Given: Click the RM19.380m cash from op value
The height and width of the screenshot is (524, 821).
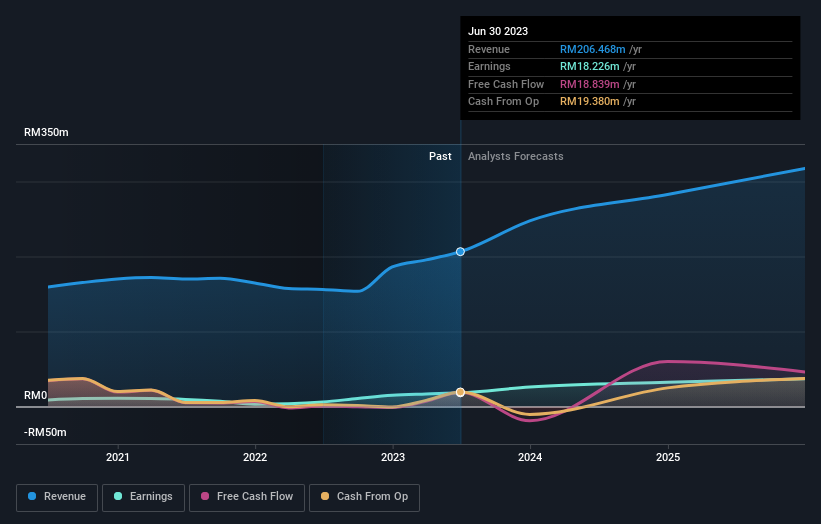Looking at the screenshot, I should (590, 102).
